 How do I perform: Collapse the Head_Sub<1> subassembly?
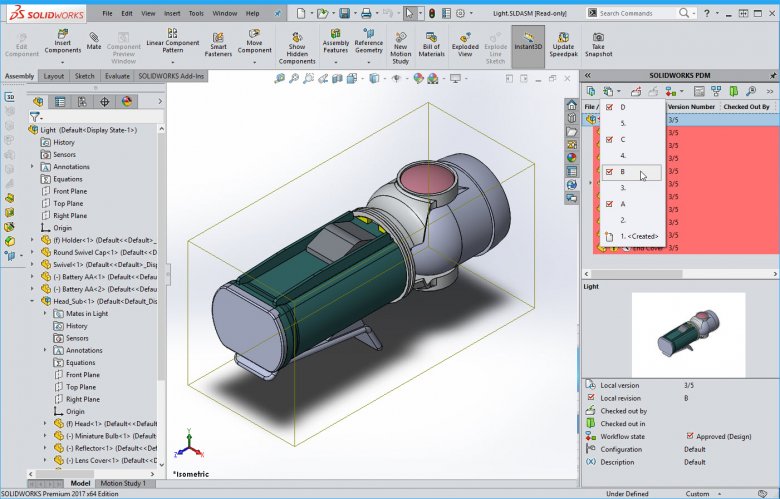33,301
